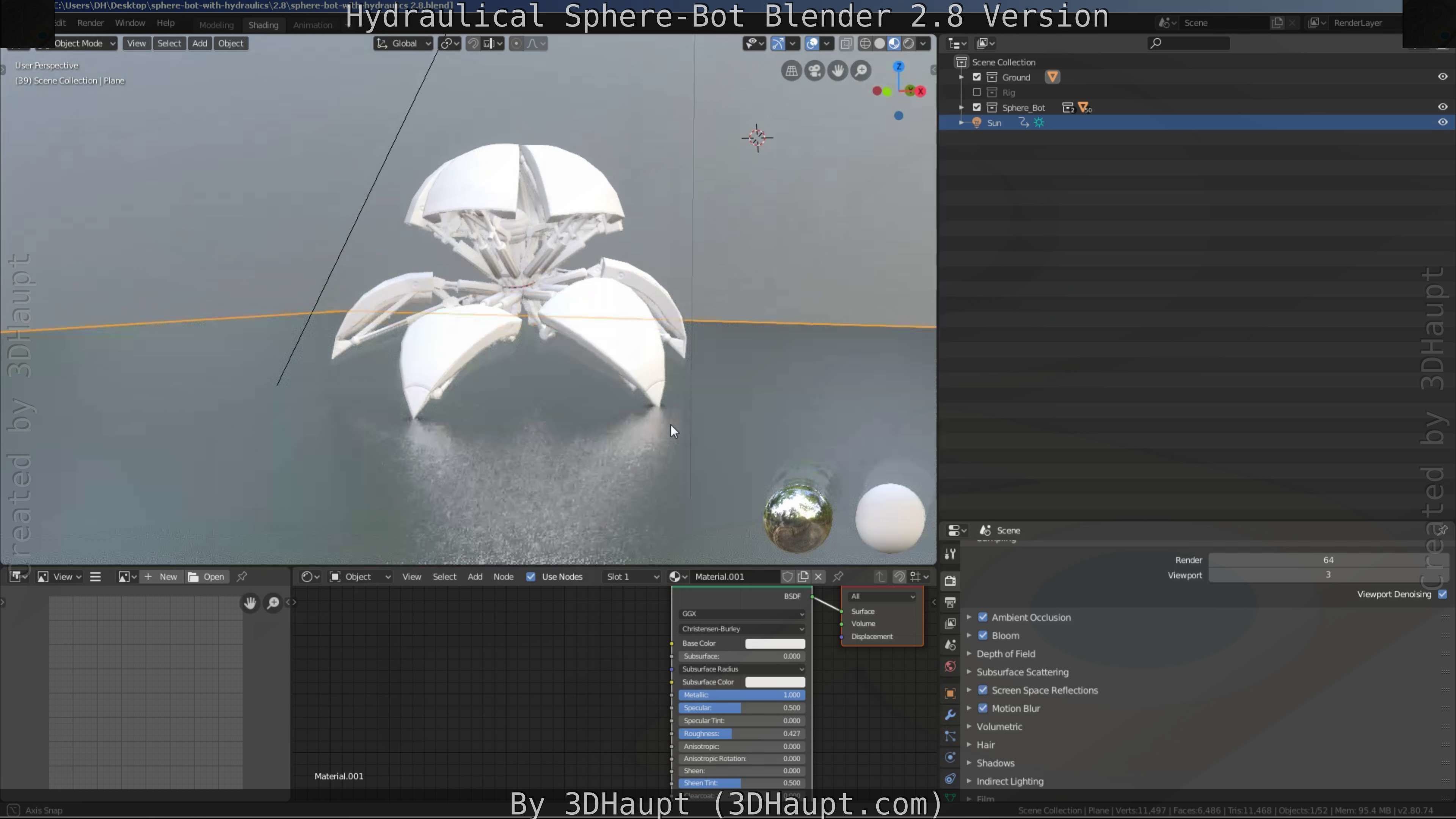Image resolution: width=1456 pixels, height=819 pixels.
Task: Open Modifiers properties wrench tab
Action: [x=950, y=715]
